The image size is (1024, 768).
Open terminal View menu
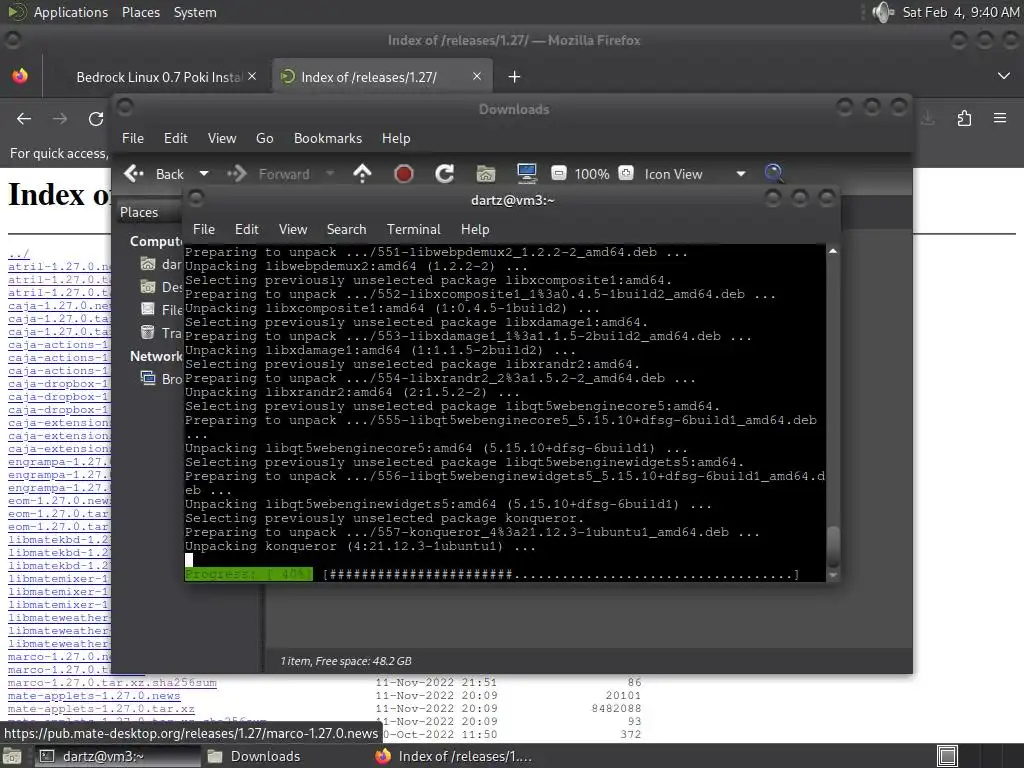(x=293, y=229)
